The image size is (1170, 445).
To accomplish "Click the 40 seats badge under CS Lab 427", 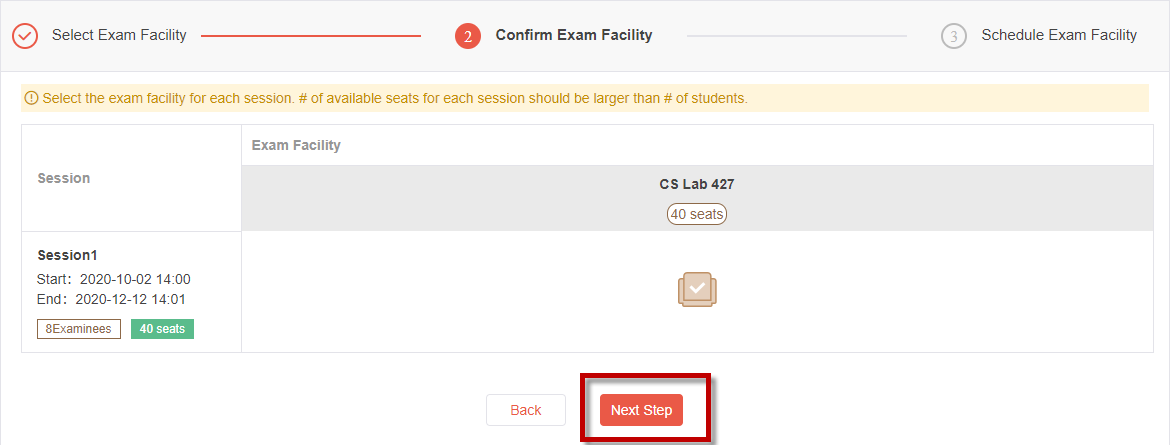I will pyautogui.click(x=697, y=214).
